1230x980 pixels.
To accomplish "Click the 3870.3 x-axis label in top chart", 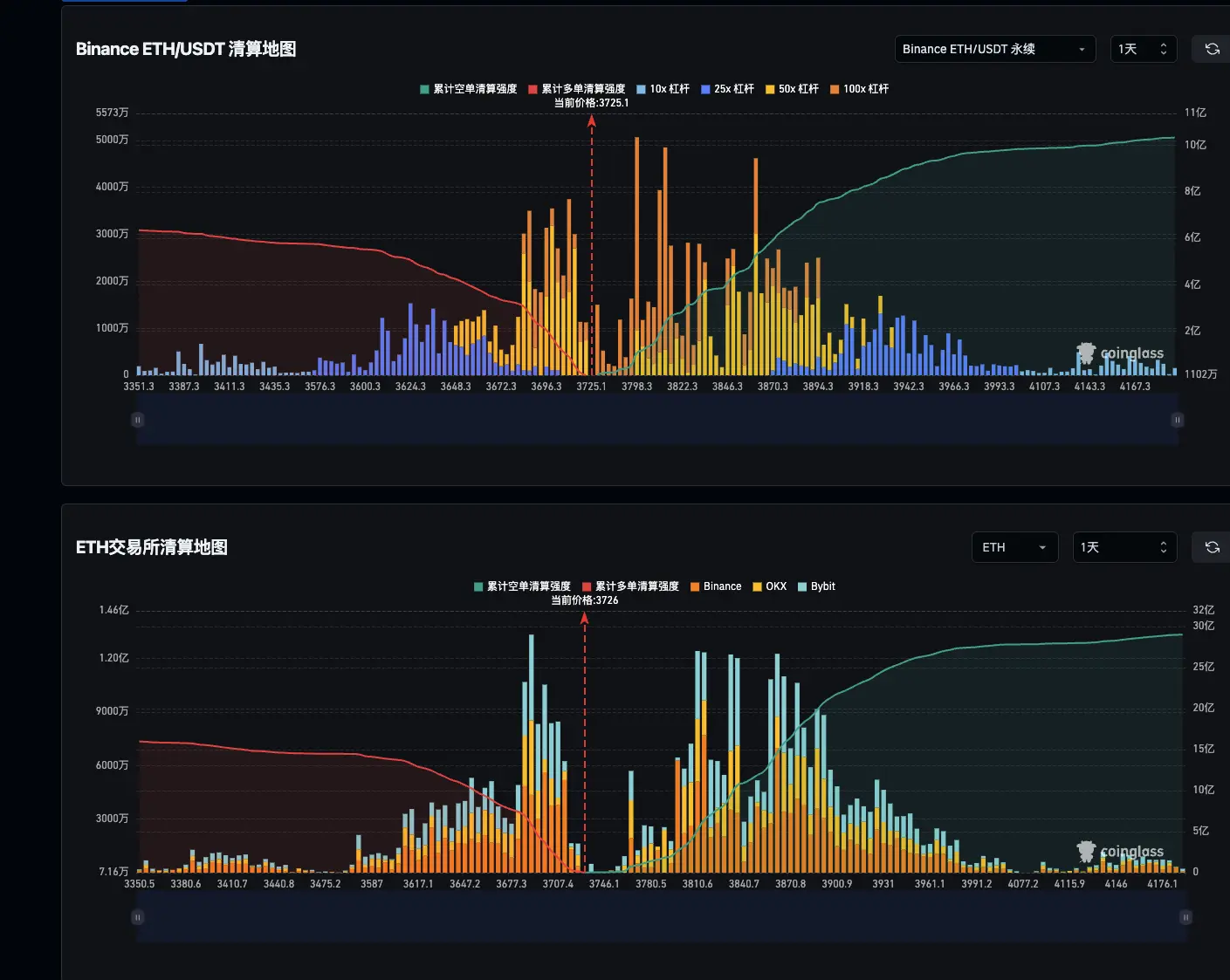I will 773,387.
